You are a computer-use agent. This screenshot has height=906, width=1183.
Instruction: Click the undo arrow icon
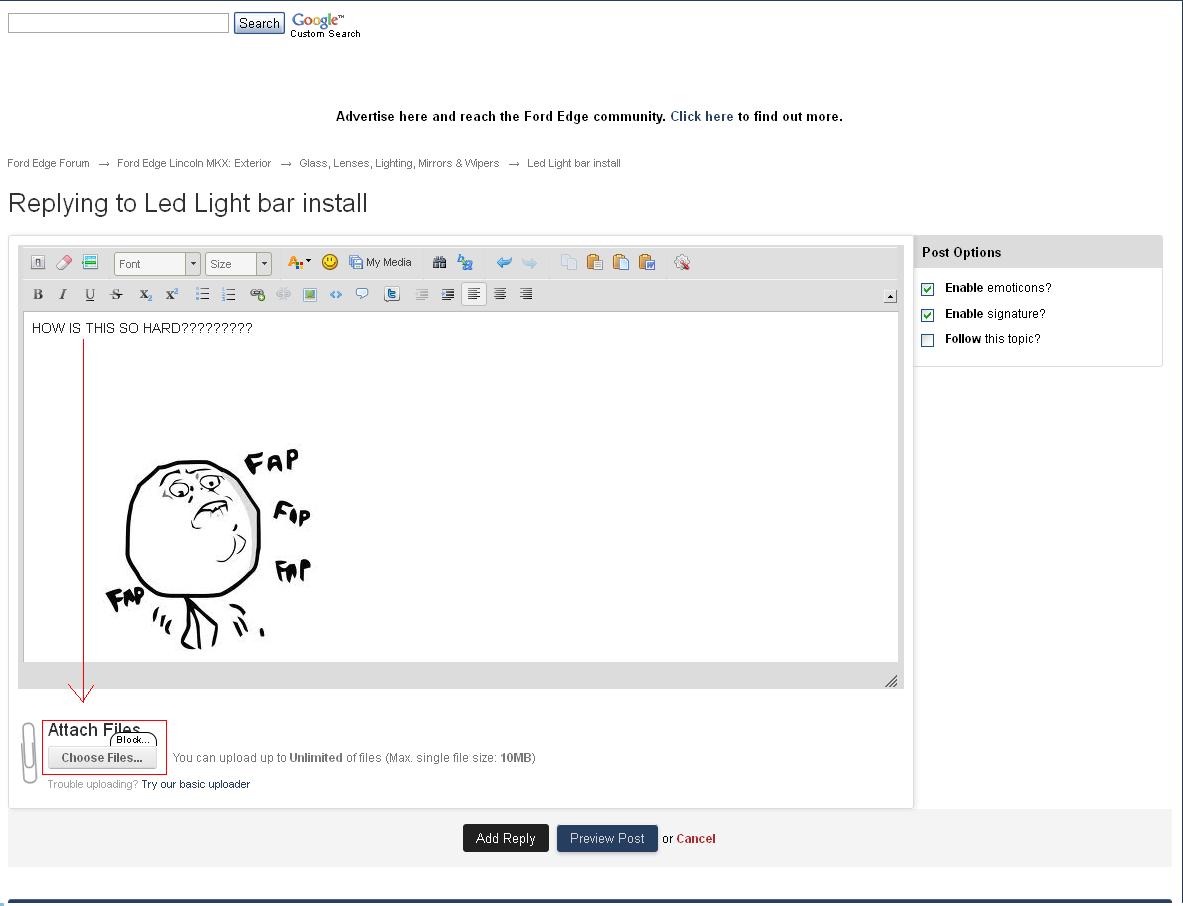[504, 263]
